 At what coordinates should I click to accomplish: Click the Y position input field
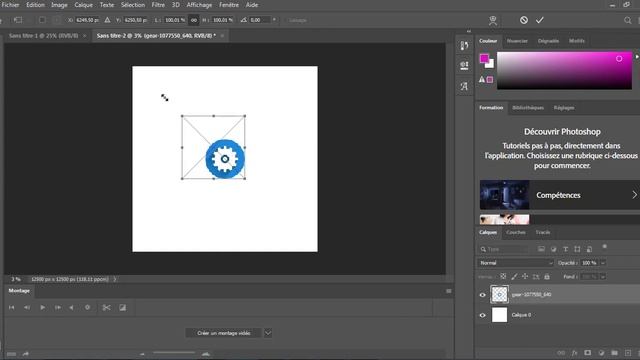[135, 20]
